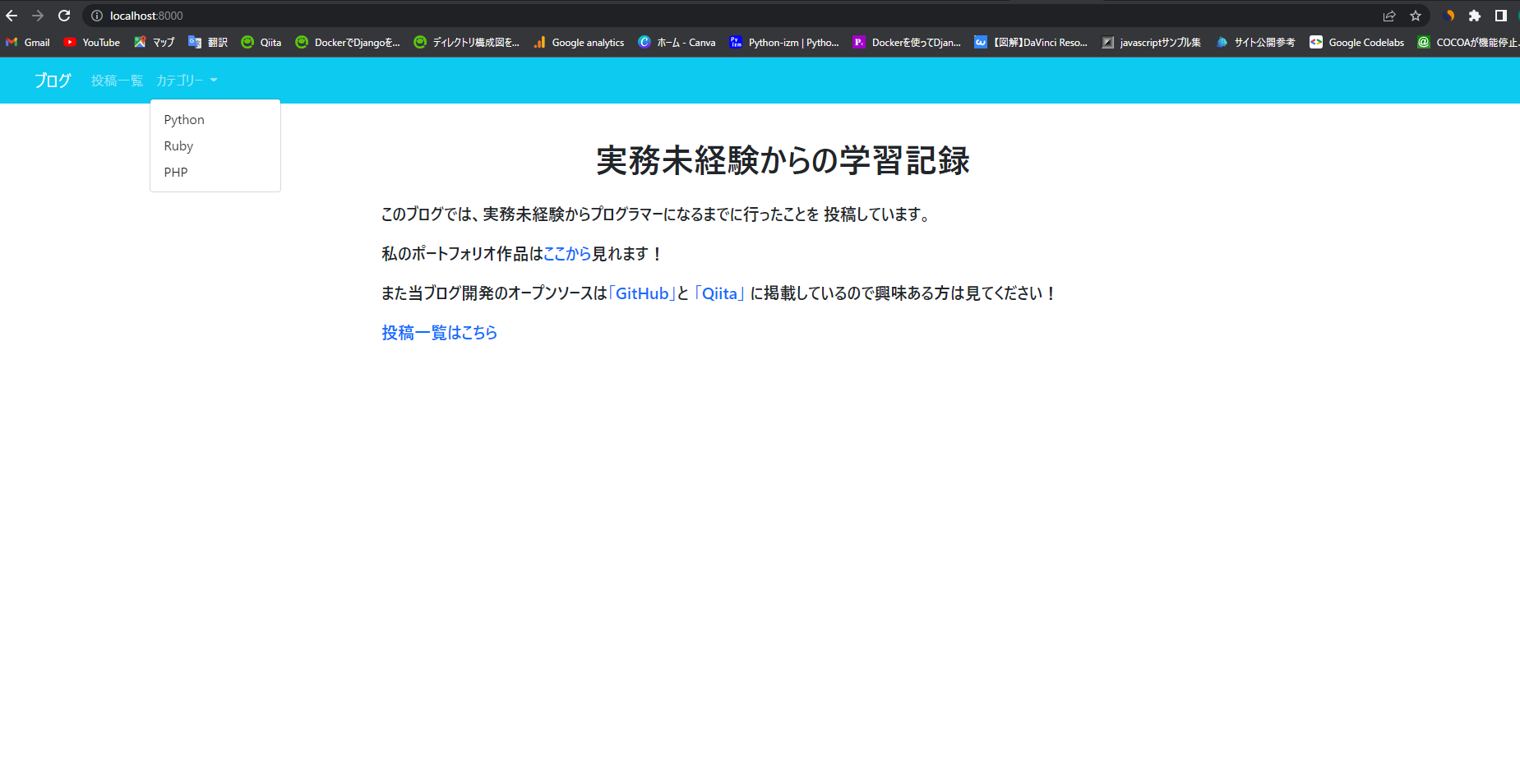Open the javascriptサンプル集 bookmark
The height and width of the screenshot is (784, 1520).
pyautogui.click(x=1151, y=42)
